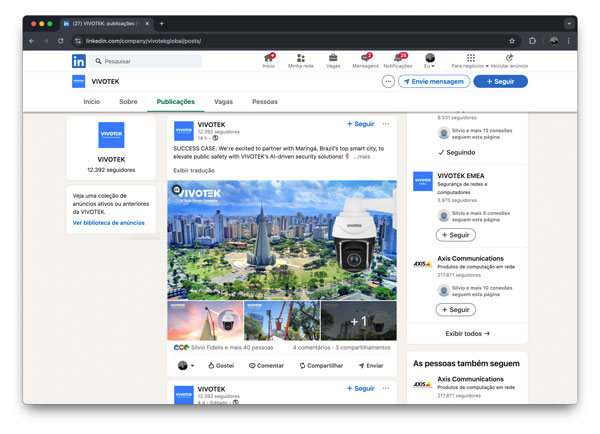The width and height of the screenshot is (600, 434).
Task: Bookmark the page with the star icon
Action: pos(512,41)
